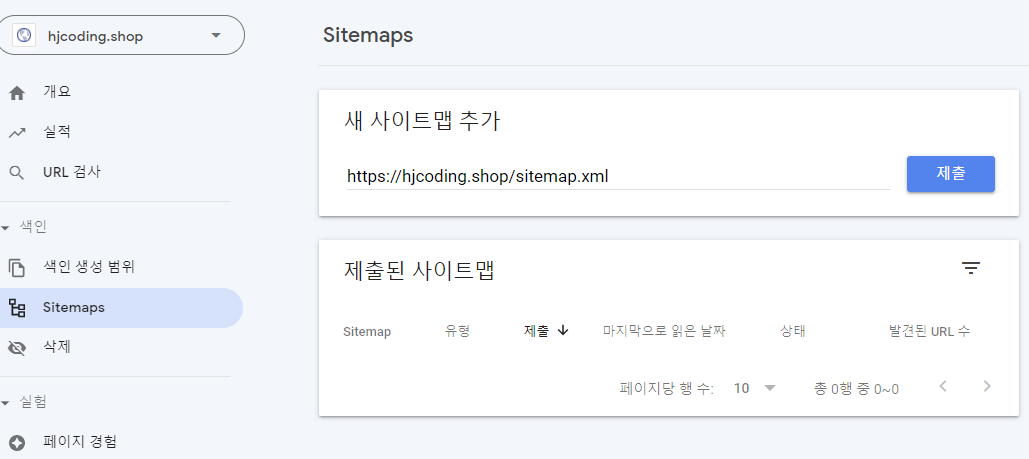The height and width of the screenshot is (459, 1029).
Task: Go to next page of sitemaps
Action: click(986, 386)
